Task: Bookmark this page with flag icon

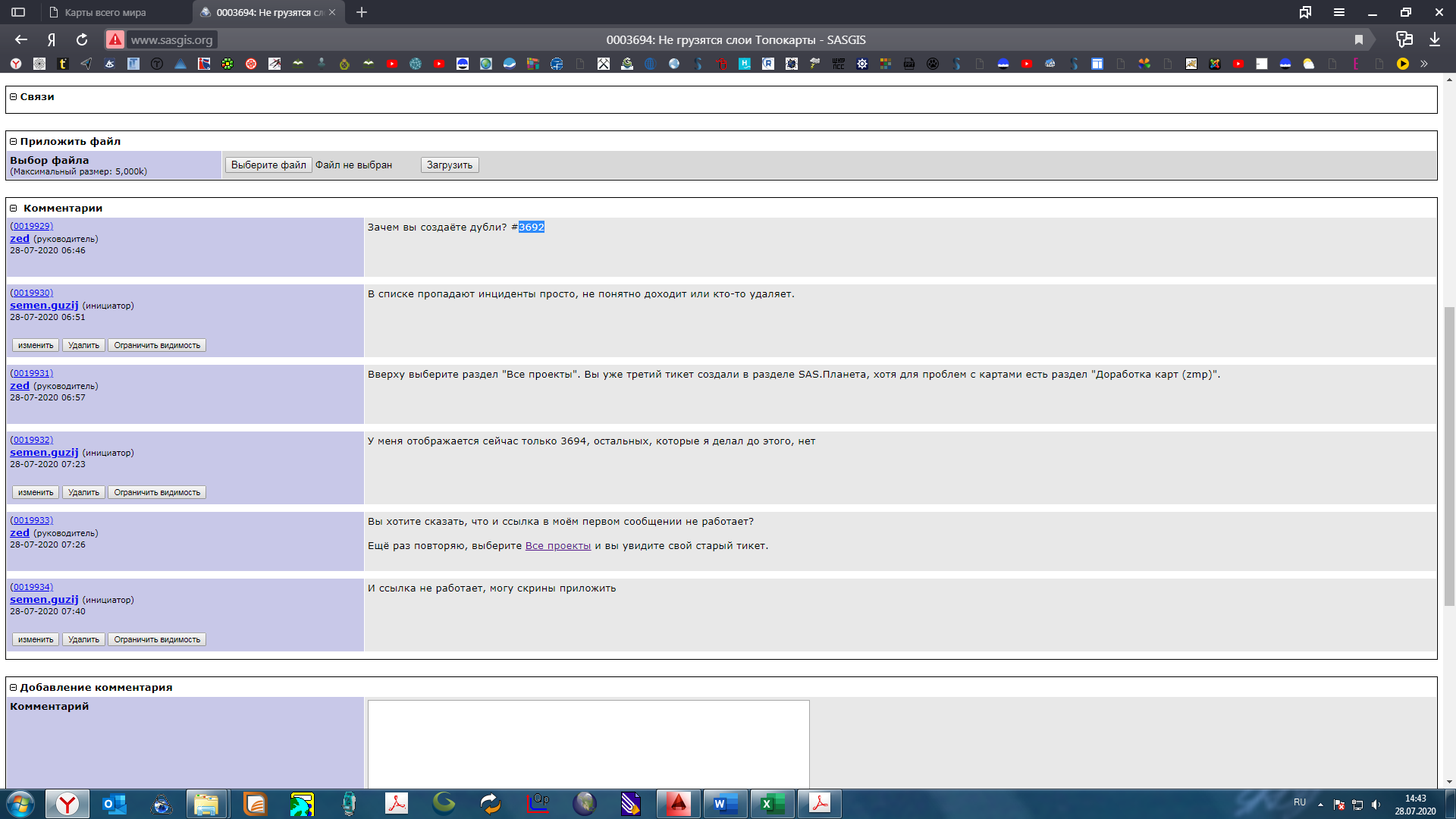Action: tap(1359, 39)
